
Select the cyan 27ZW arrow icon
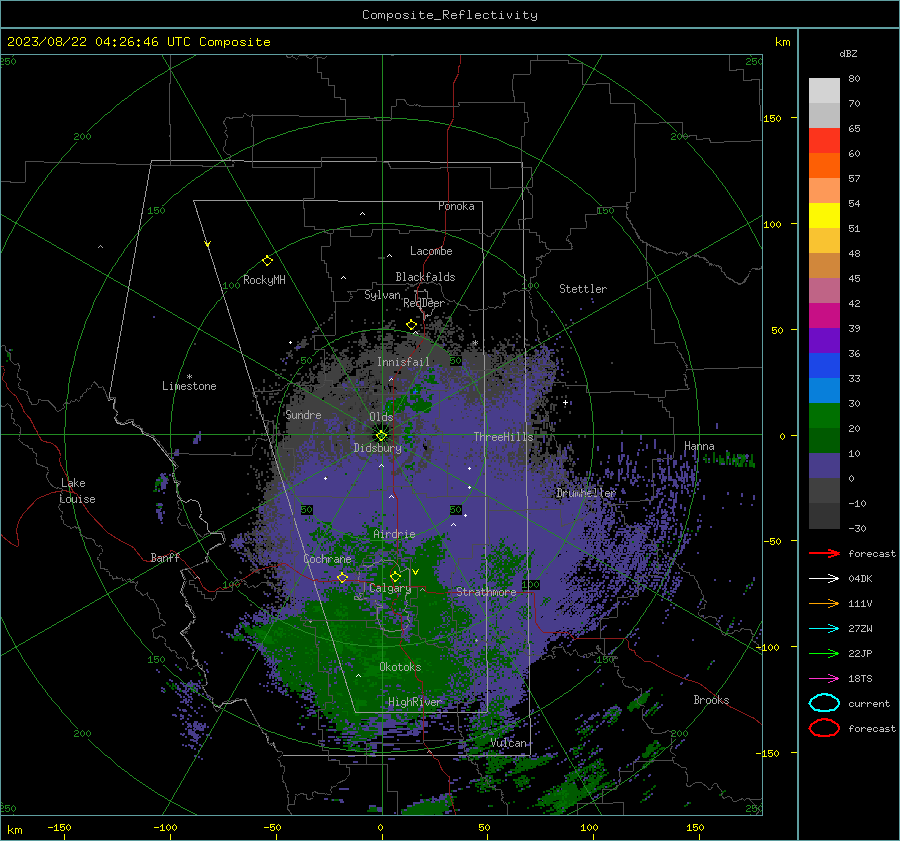[824, 629]
